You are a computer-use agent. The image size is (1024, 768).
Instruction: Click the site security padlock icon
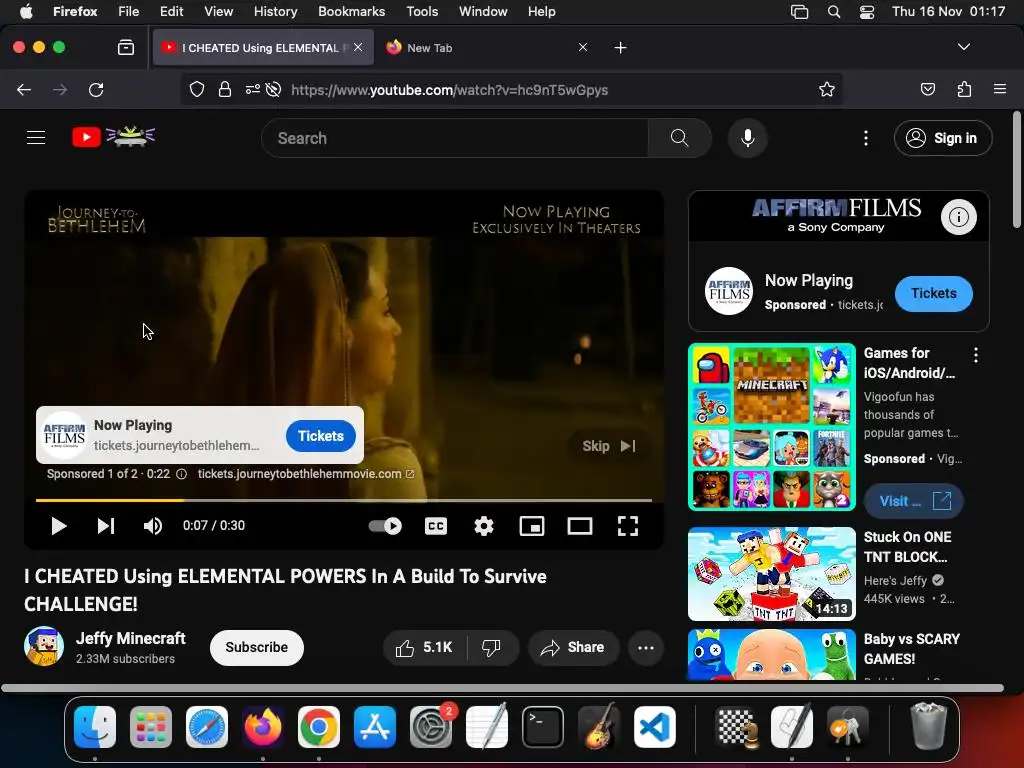point(225,89)
